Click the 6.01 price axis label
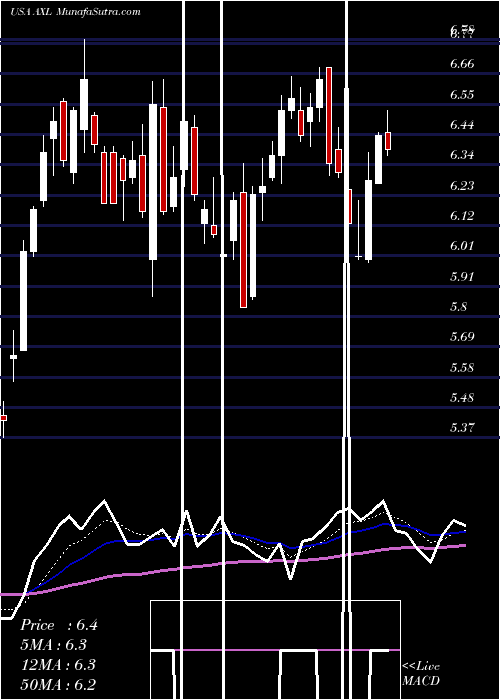Viewport: 500px width, 700px height. tap(462, 246)
